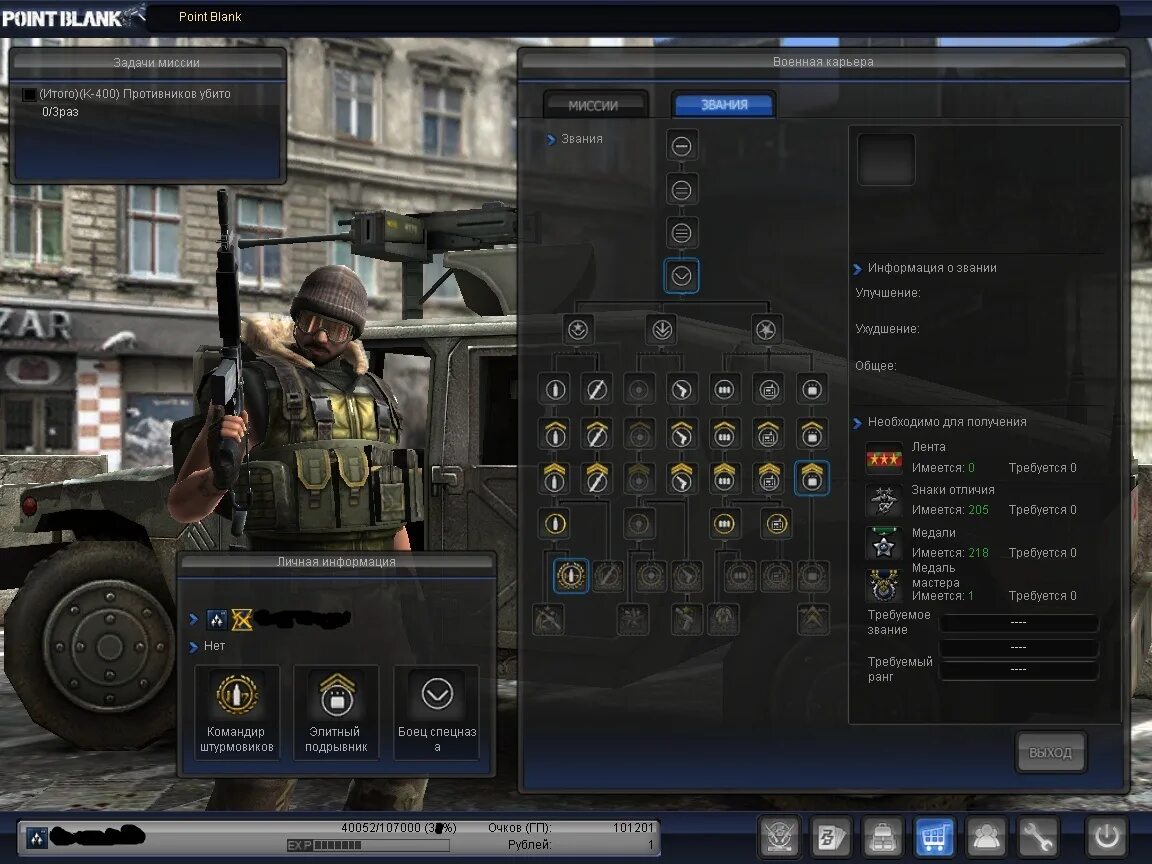1152x864 pixels.
Task: Select the plain bullet rank without chevrons
Action: (555, 389)
